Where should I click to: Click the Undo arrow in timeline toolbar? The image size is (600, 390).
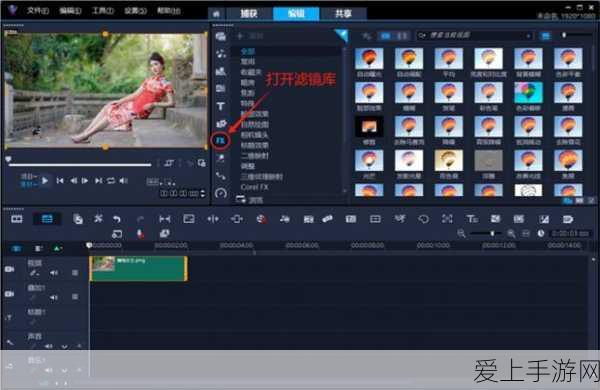(x=117, y=219)
